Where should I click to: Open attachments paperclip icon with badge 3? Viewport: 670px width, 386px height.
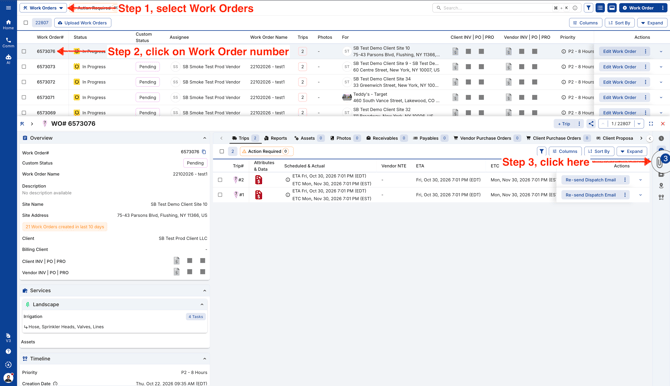(x=660, y=163)
